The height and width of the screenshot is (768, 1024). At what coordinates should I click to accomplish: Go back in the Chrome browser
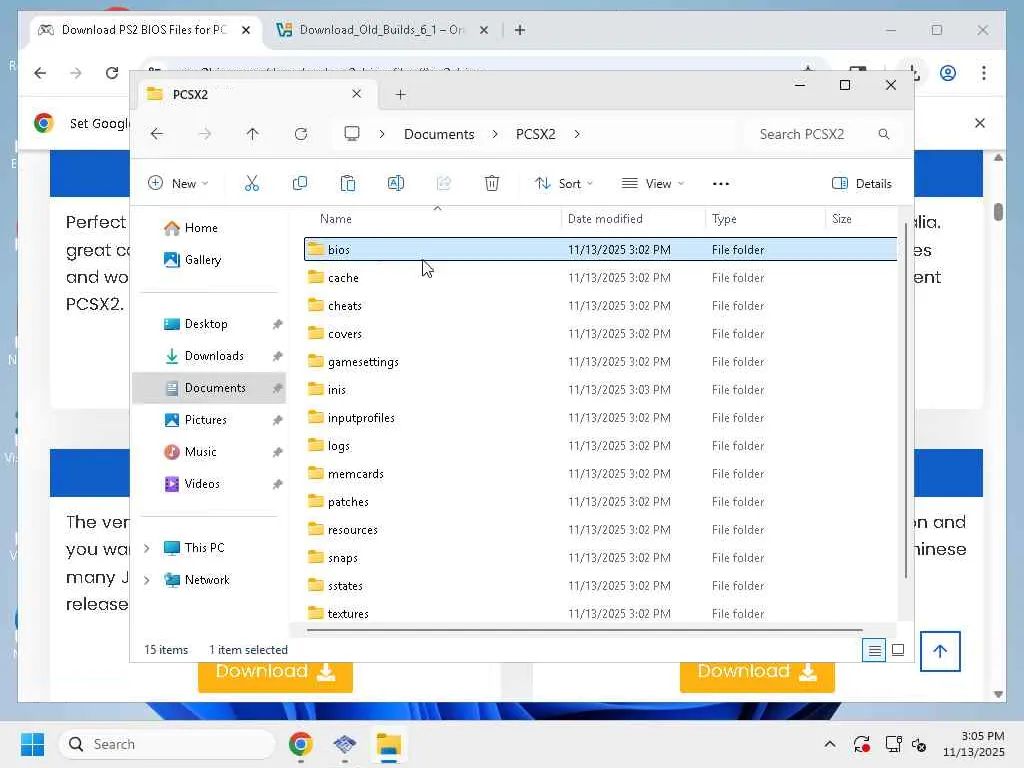click(x=40, y=72)
